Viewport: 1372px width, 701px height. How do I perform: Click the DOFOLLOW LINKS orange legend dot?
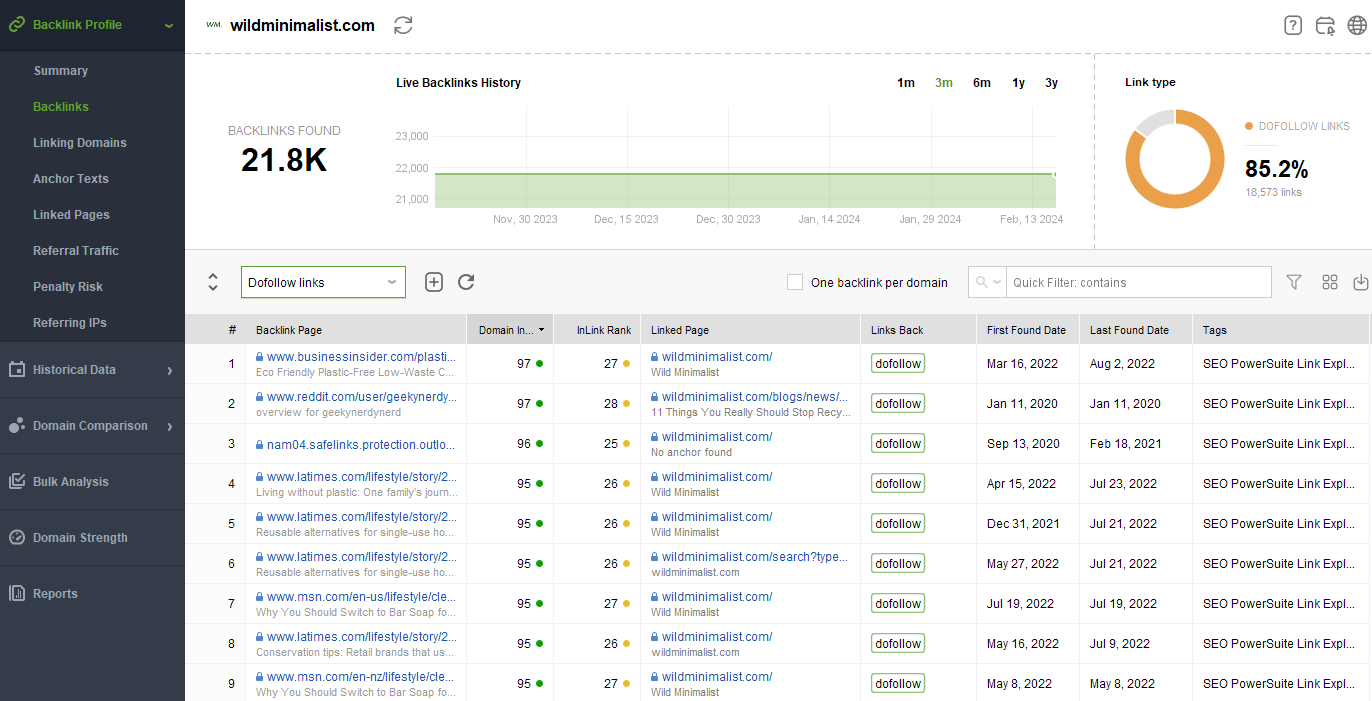coord(1249,126)
